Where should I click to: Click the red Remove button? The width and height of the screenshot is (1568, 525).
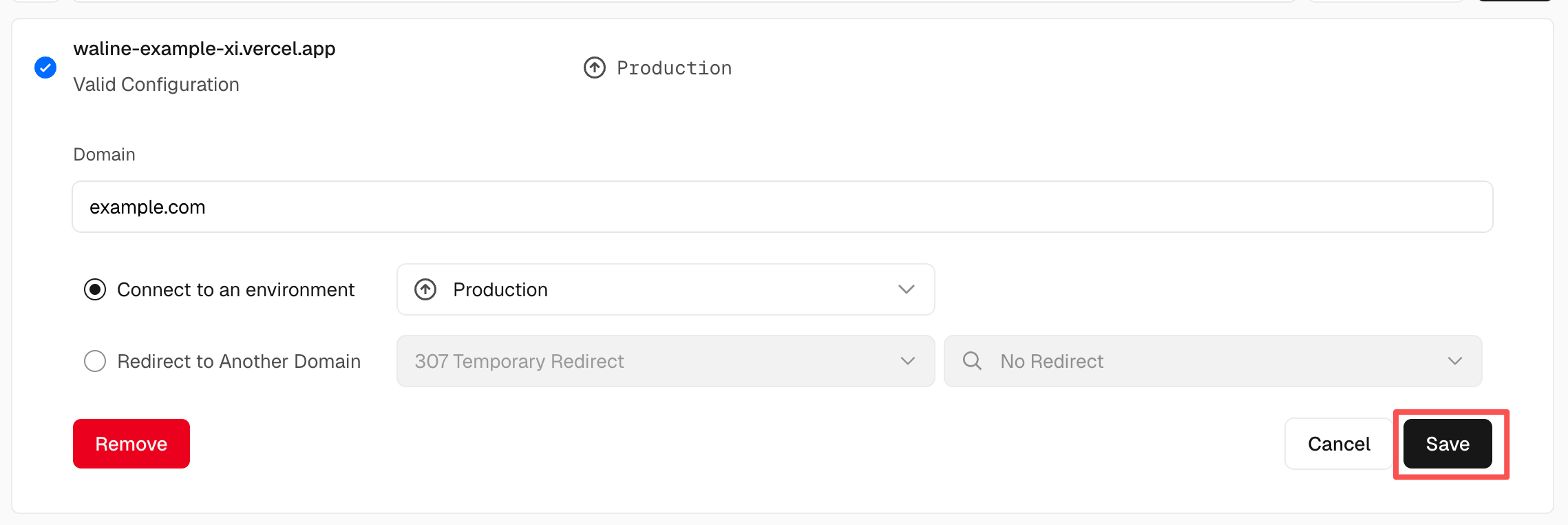131,444
